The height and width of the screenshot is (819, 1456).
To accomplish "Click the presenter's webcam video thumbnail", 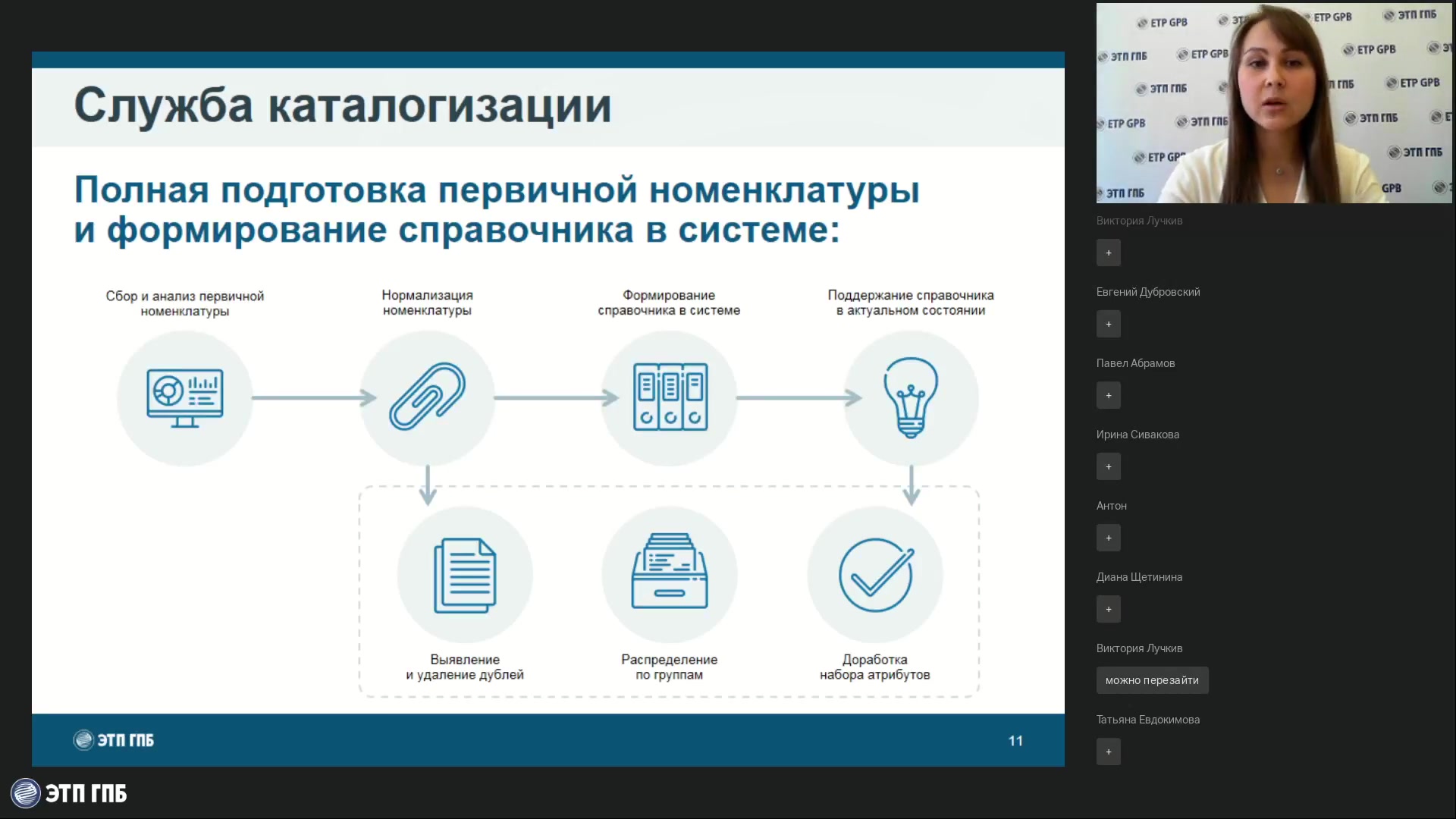I will (1274, 102).
